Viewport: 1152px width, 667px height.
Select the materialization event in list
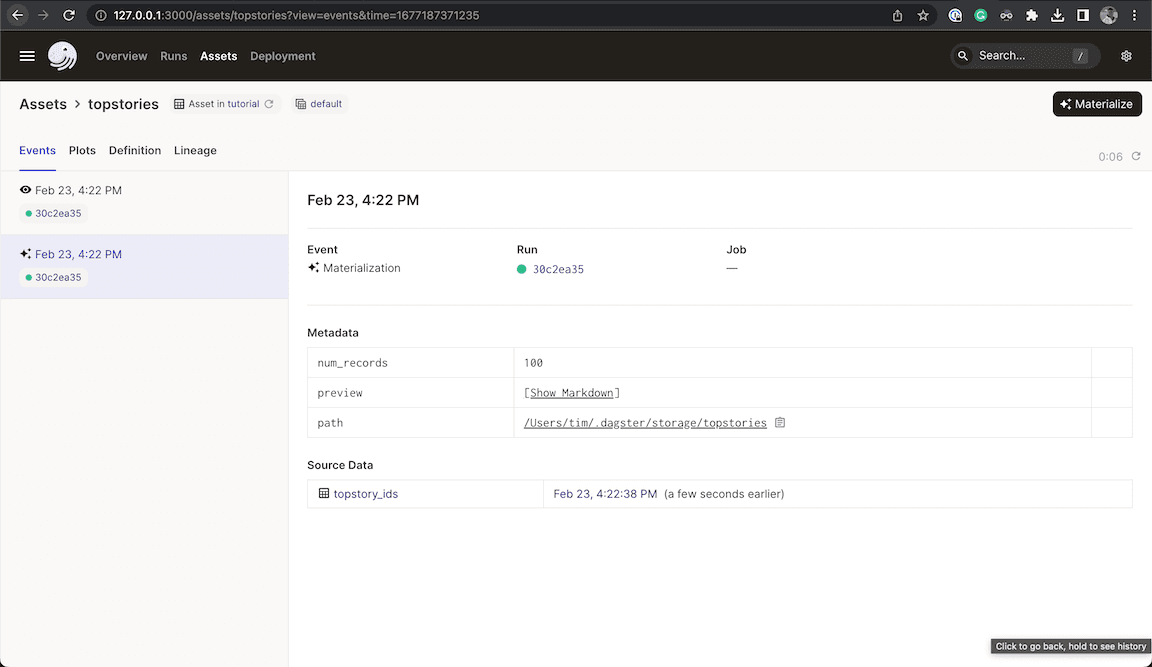(x=78, y=255)
